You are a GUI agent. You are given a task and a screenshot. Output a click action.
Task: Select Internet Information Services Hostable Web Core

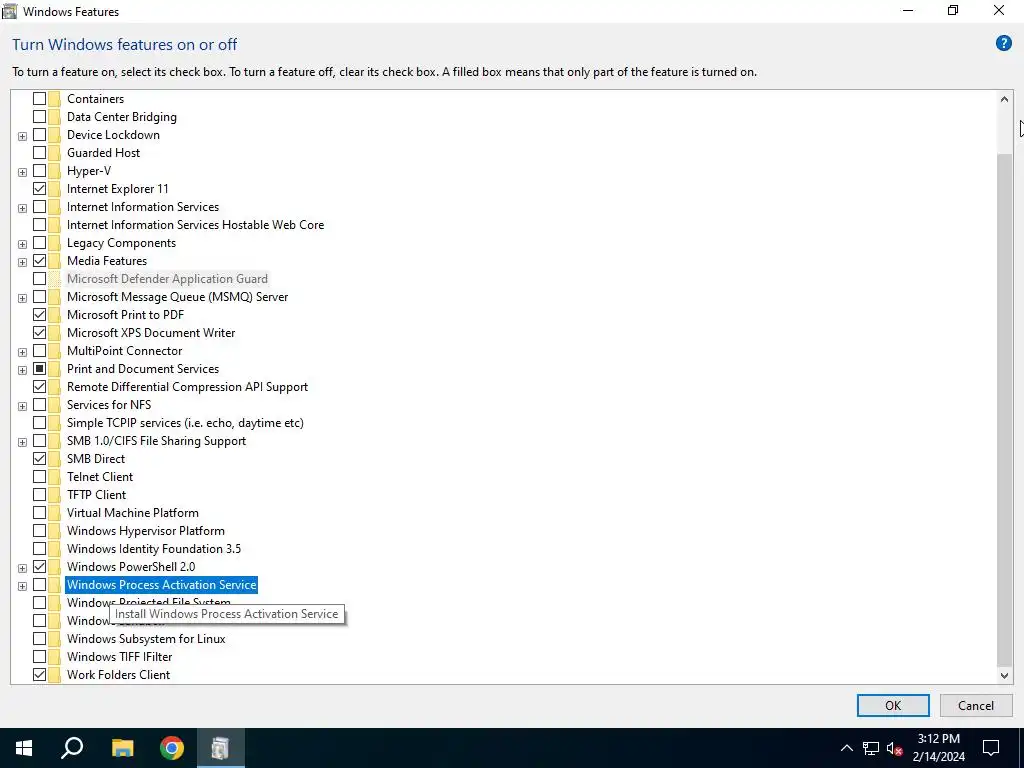click(195, 225)
